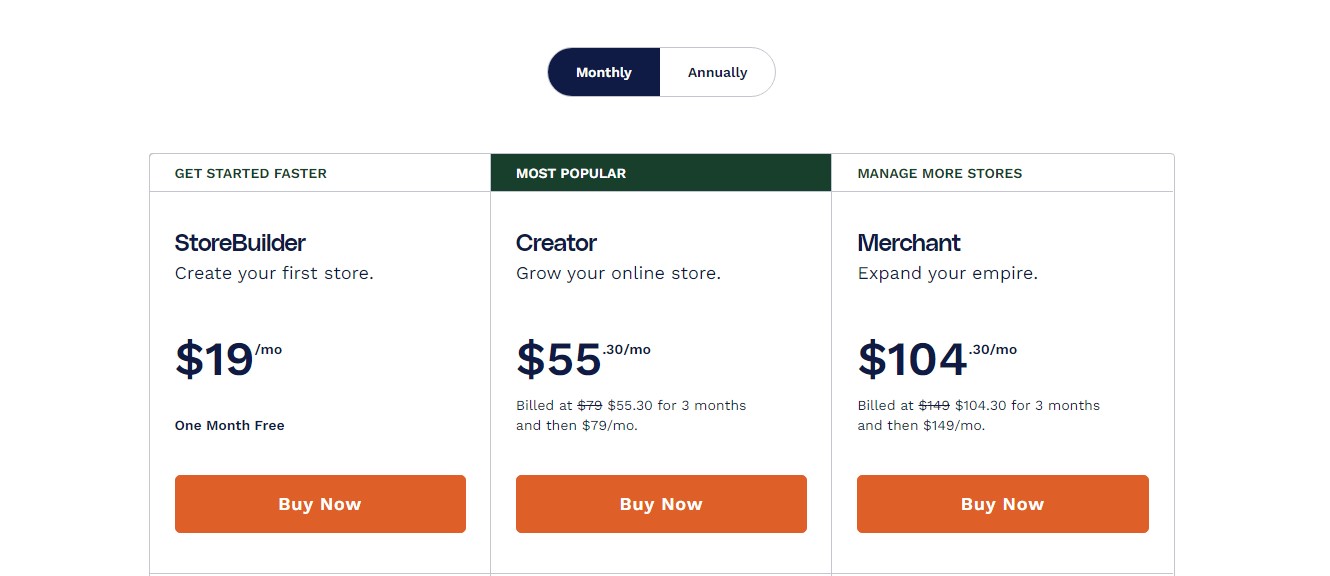This screenshot has width=1330, height=576.
Task: Click Buy Now for the Creator plan
Action: tap(661, 504)
